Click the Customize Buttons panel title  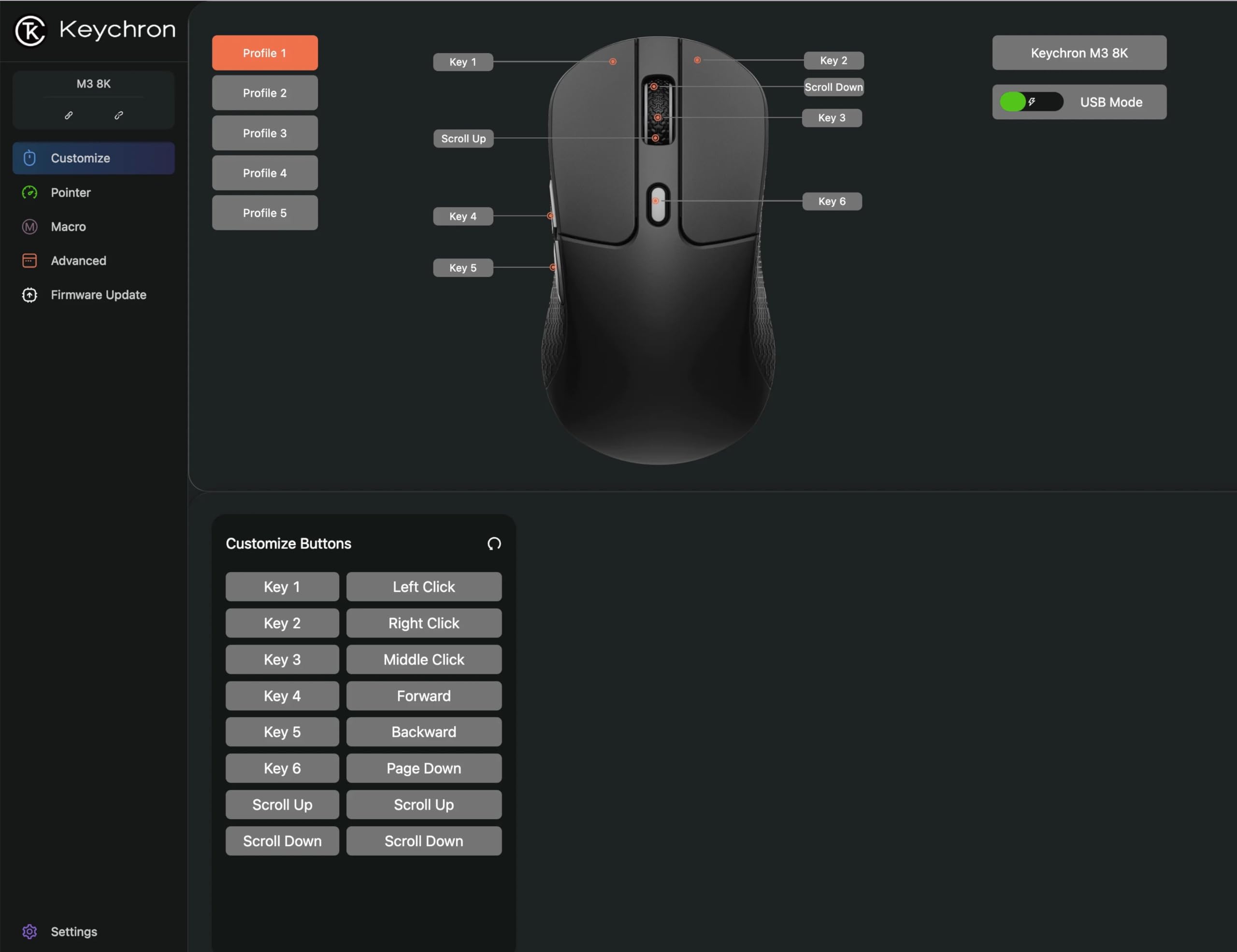288,544
